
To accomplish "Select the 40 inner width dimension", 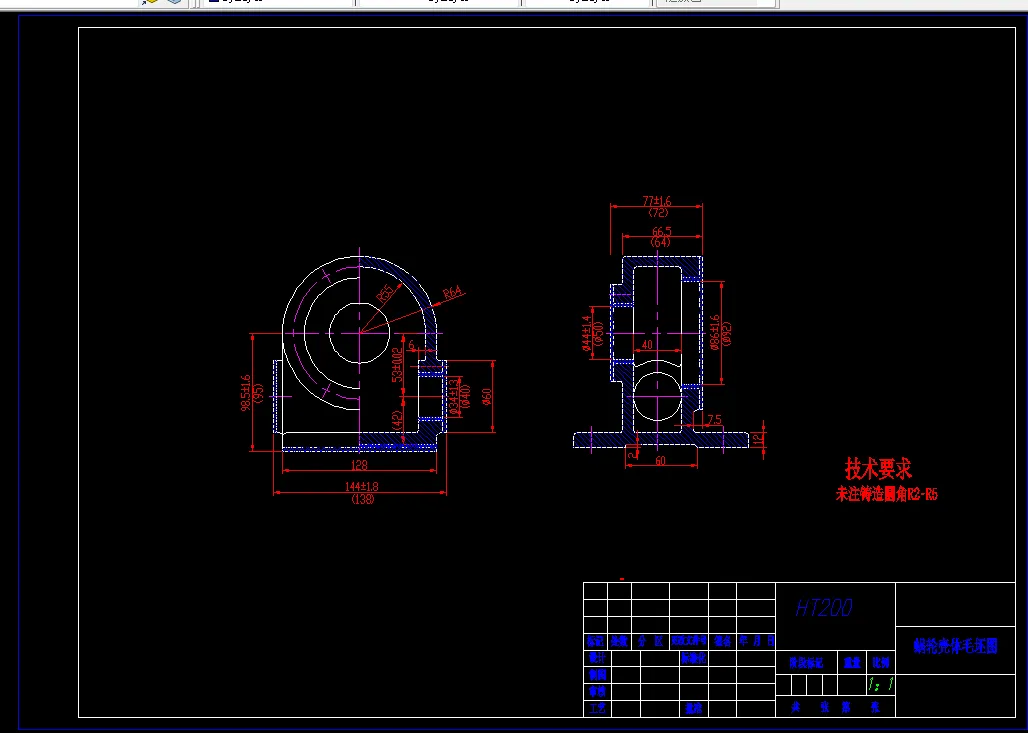I will (648, 344).
